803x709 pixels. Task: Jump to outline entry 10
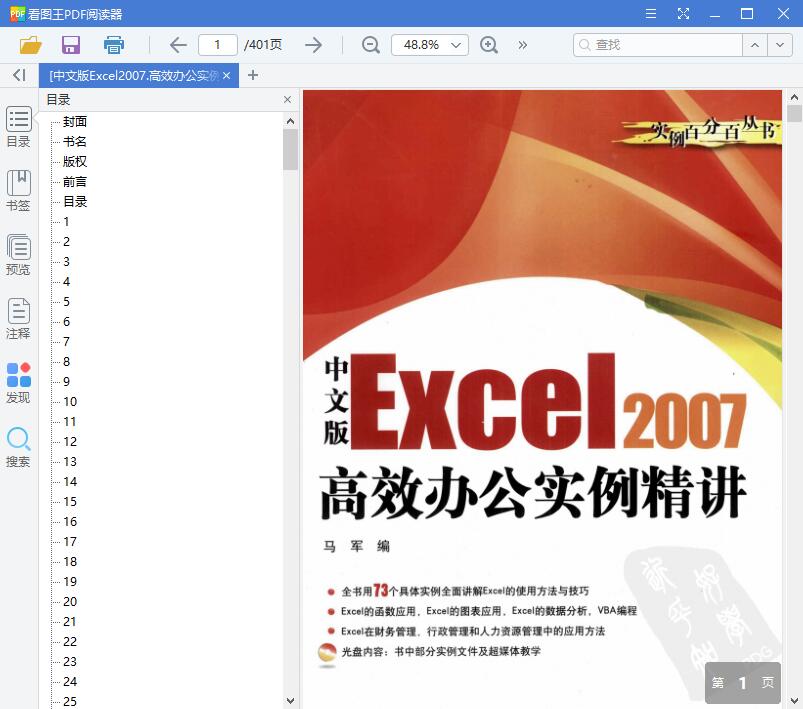70,401
